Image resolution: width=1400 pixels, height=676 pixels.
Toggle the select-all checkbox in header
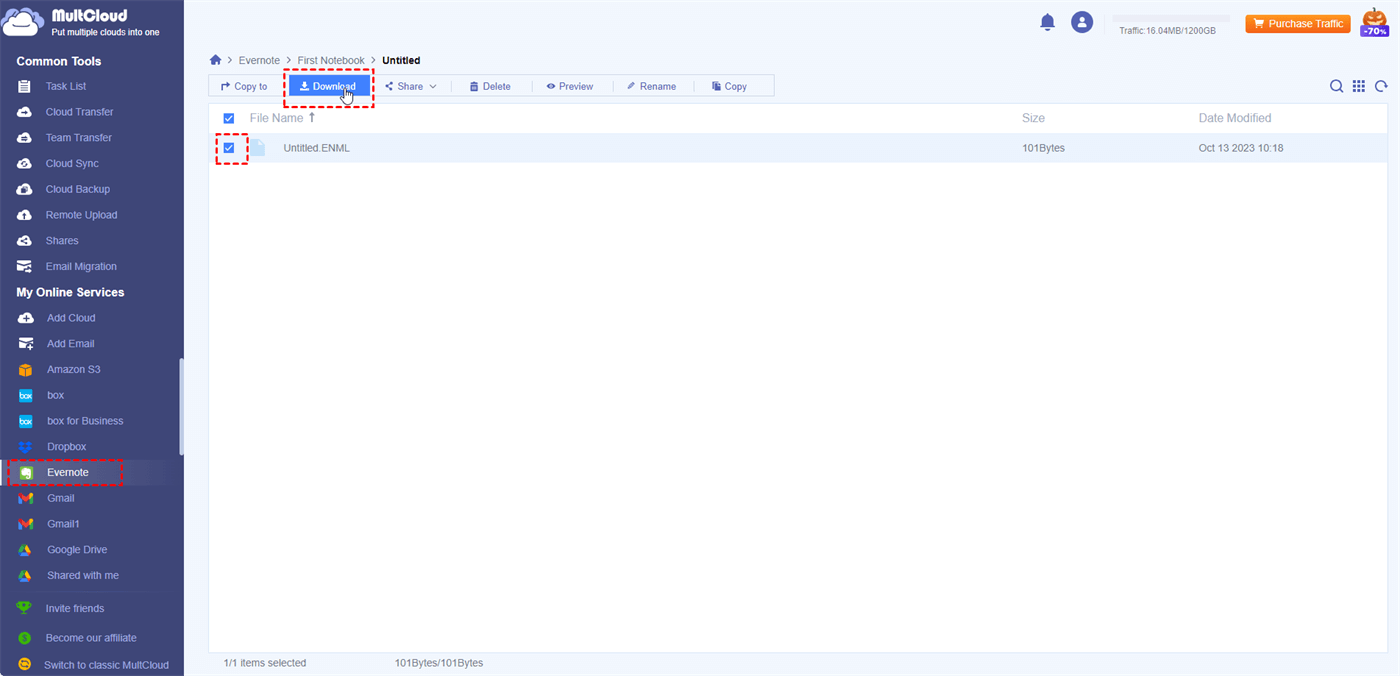tap(229, 118)
